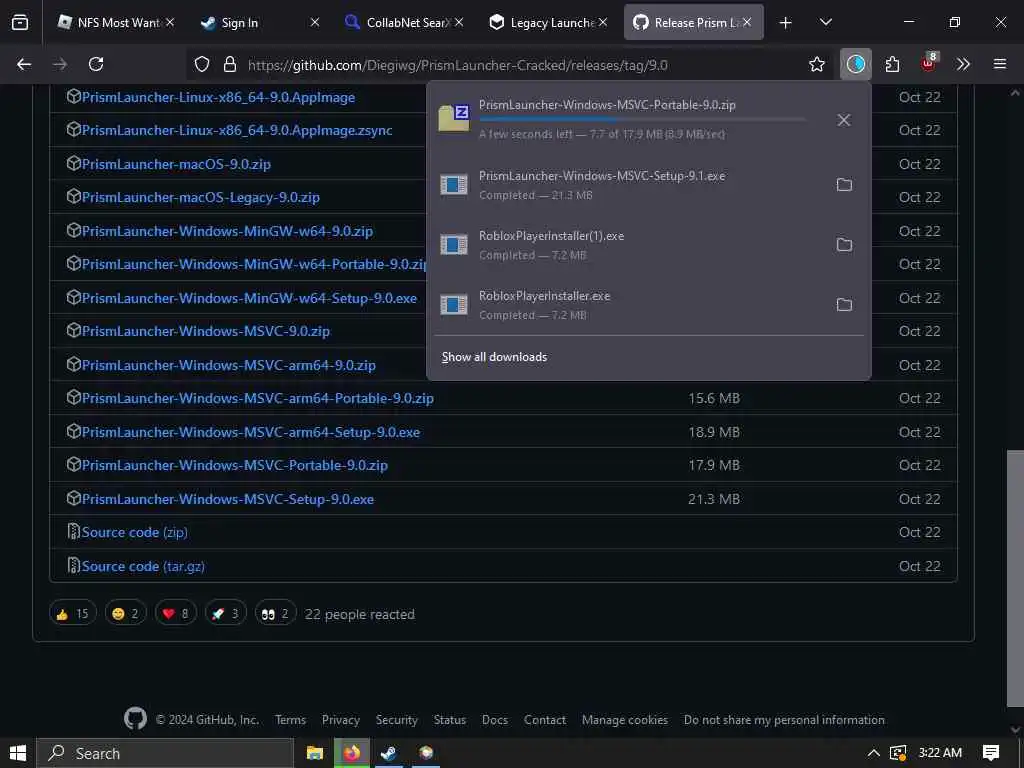Select the 17.9 MB size text
Image resolution: width=1024 pixels, height=768 pixels.
(714, 465)
